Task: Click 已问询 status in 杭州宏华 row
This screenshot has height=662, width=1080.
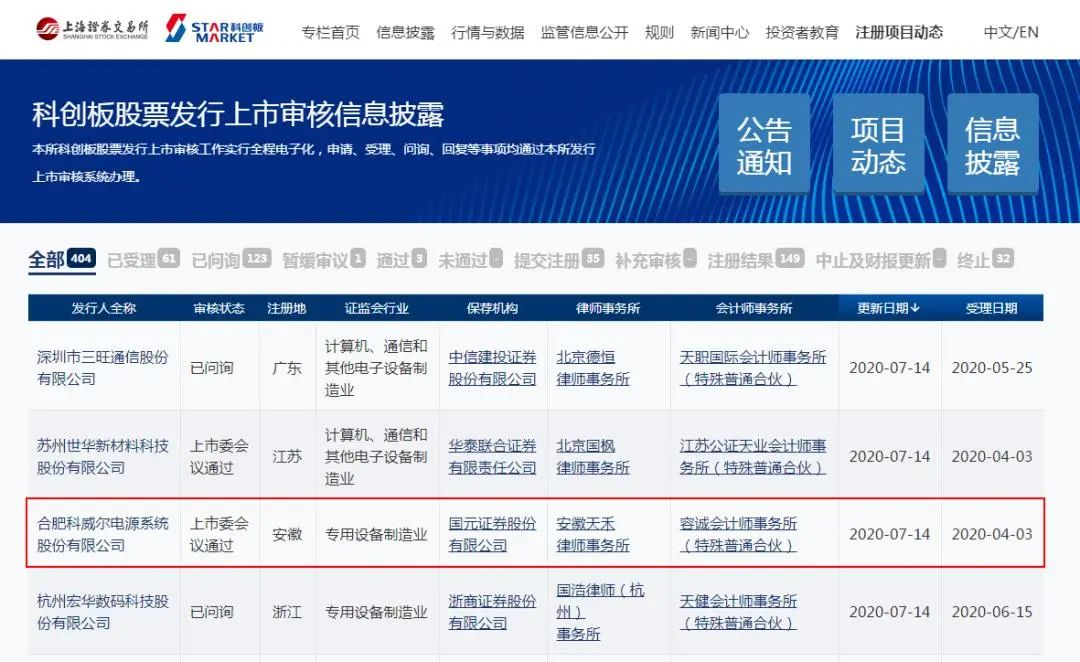Action: [212, 612]
